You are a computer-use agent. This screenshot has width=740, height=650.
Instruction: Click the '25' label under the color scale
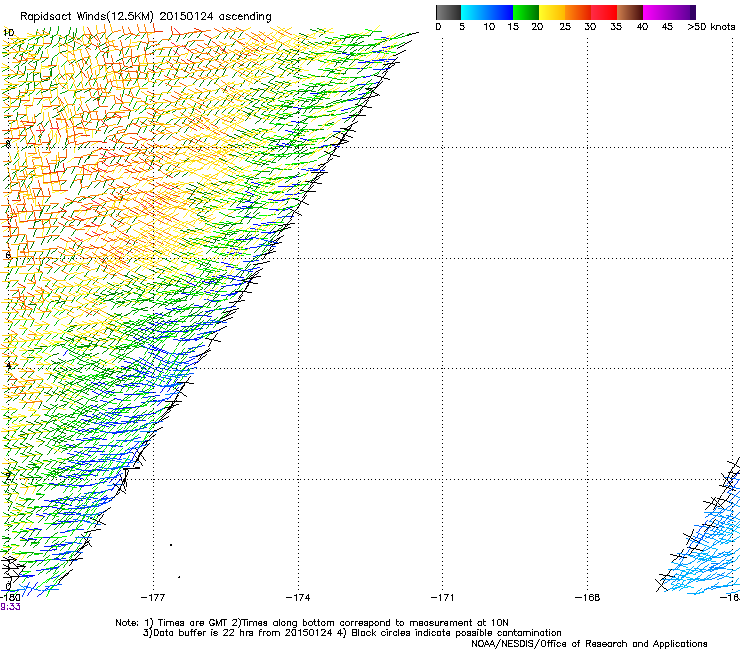point(565,27)
